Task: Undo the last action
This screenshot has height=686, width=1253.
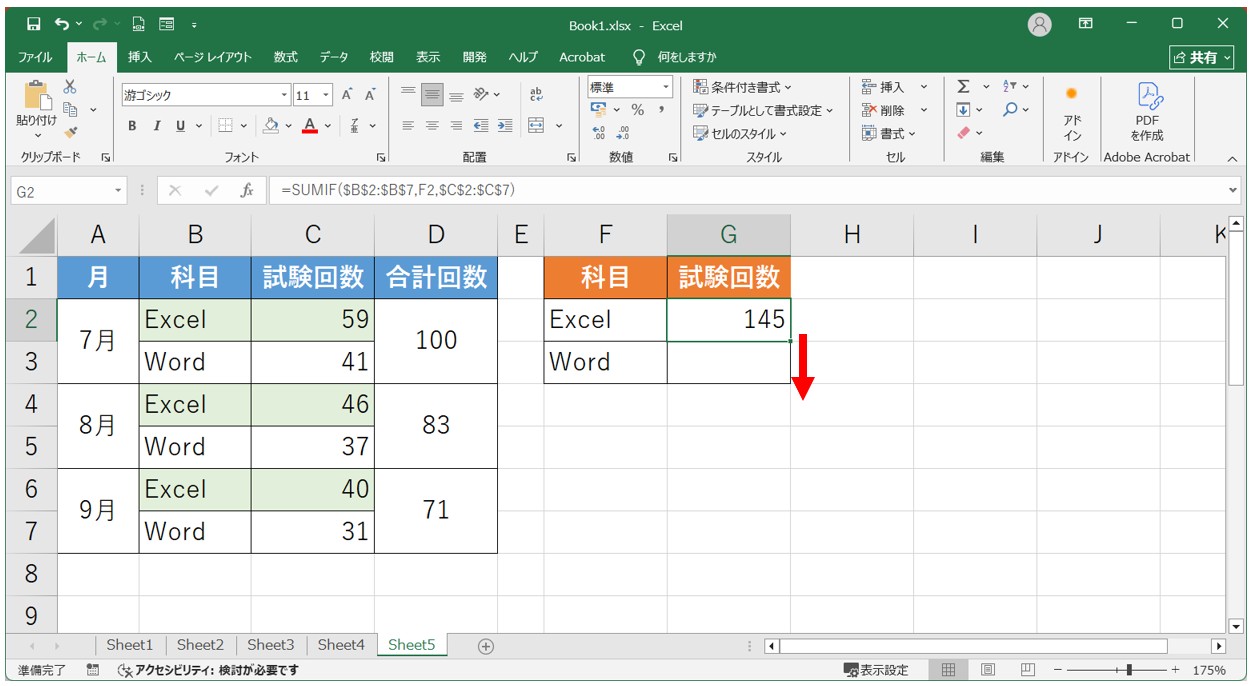Action: click(62, 24)
